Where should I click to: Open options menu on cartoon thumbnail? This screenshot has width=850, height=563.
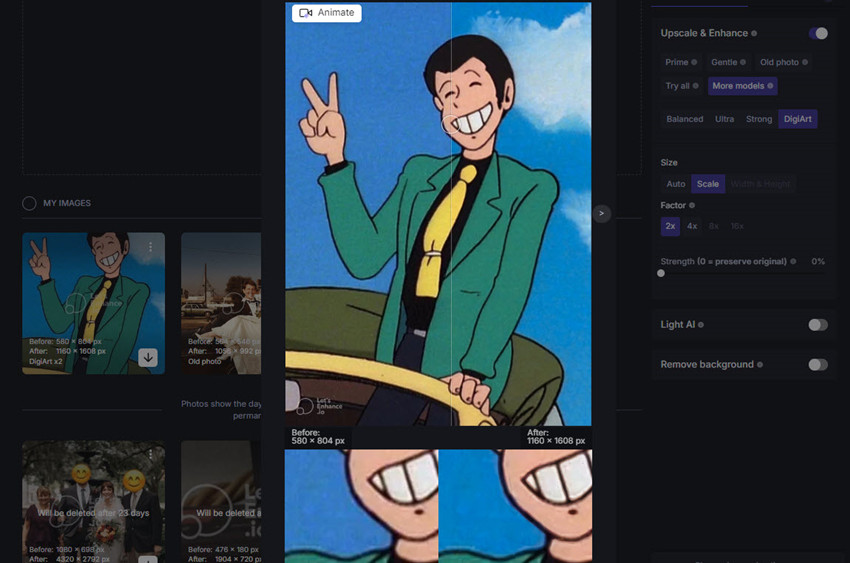(150, 247)
